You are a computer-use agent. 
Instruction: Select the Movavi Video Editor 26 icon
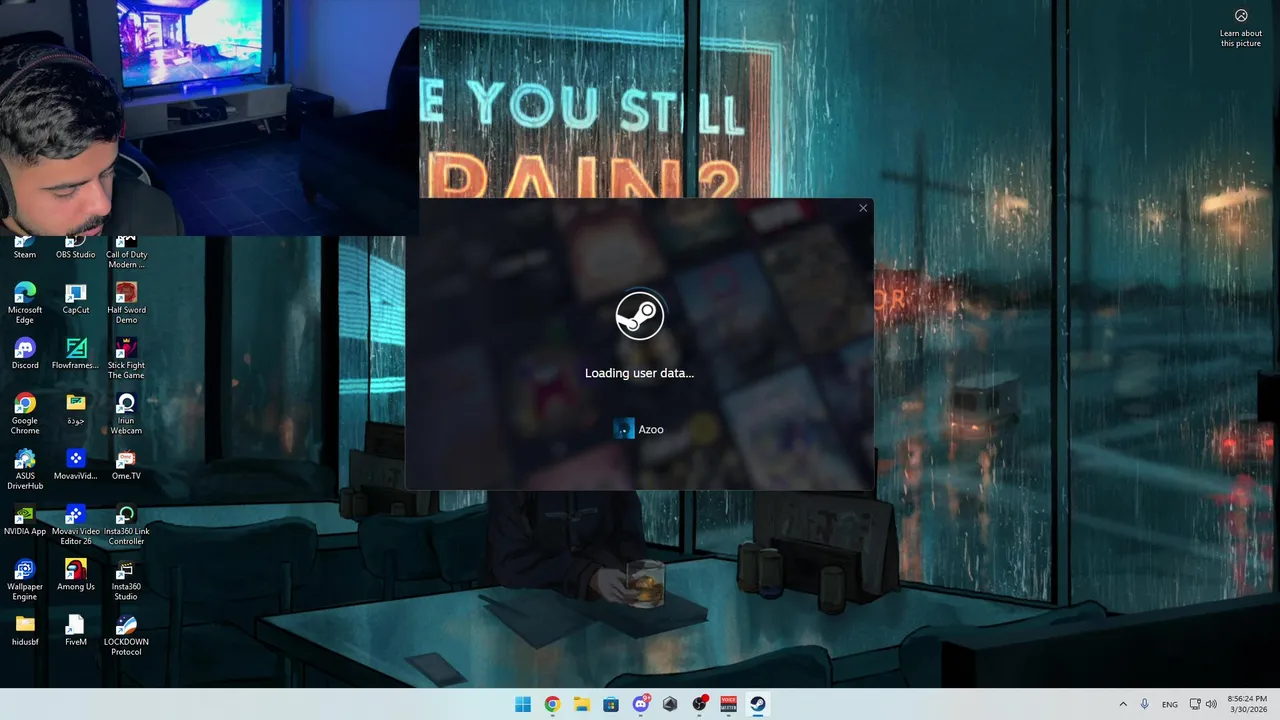(76, 524)
